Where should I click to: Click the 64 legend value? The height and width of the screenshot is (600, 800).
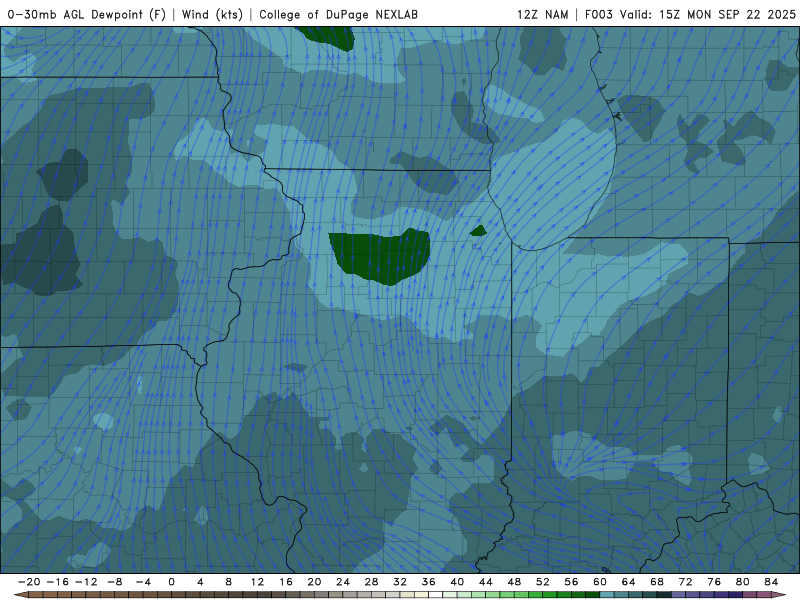coord(629,582)
